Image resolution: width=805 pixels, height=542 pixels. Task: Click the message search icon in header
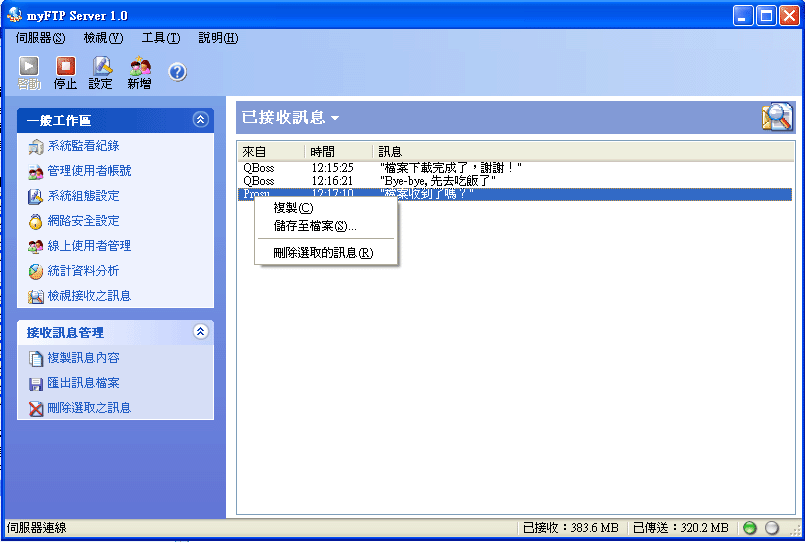point(777,117)
